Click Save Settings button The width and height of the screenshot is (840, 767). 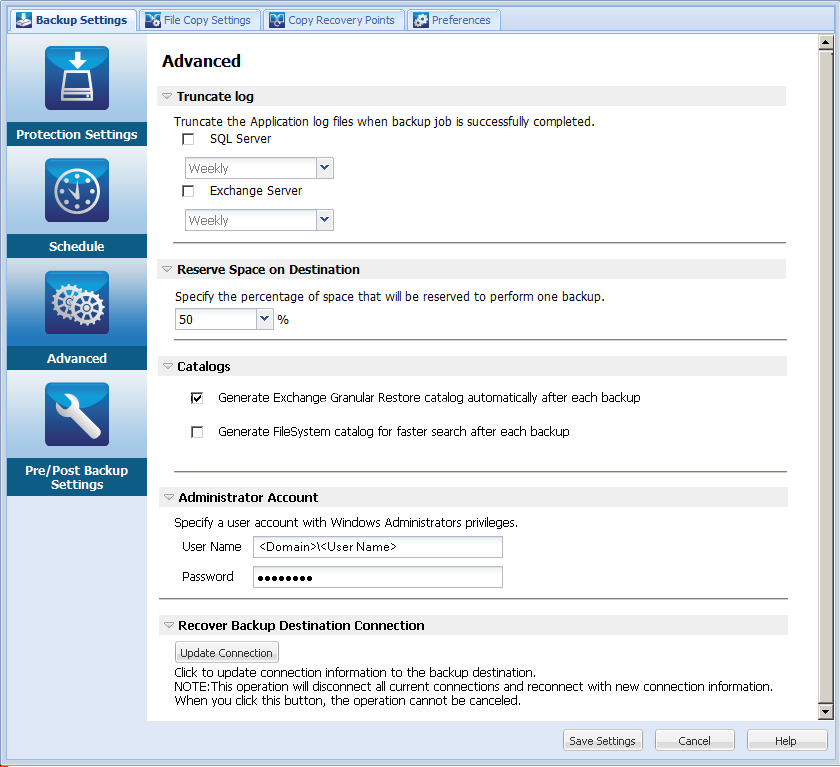603,741
